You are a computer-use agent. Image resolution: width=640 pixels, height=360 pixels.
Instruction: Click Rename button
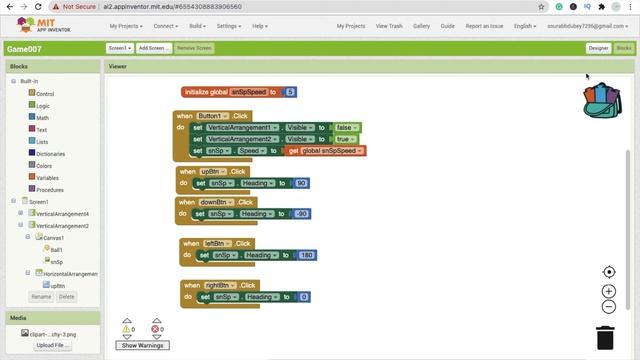click(41, 297)
